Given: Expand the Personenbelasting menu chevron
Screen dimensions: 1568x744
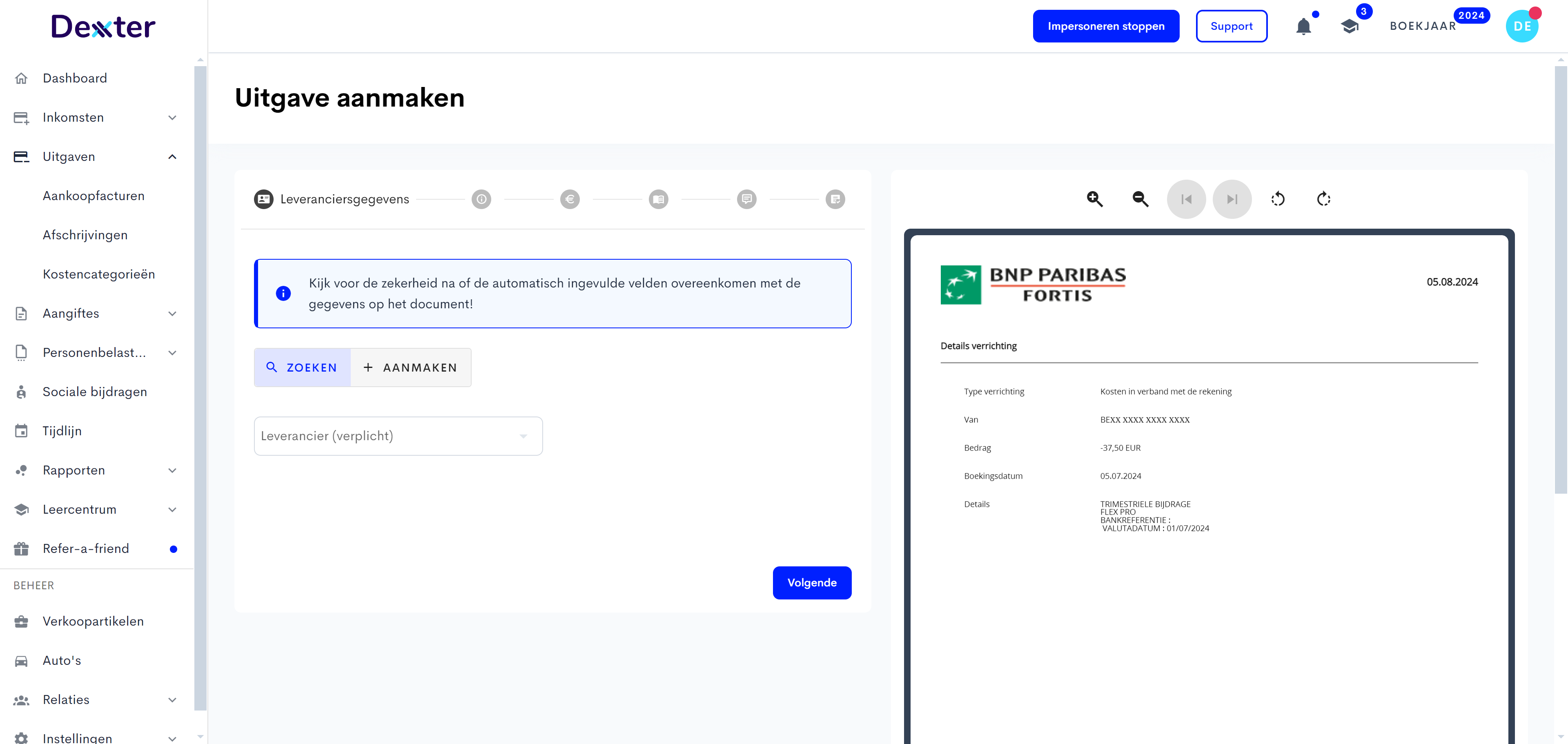Looking at the screenshot, I should pos(172,353).
